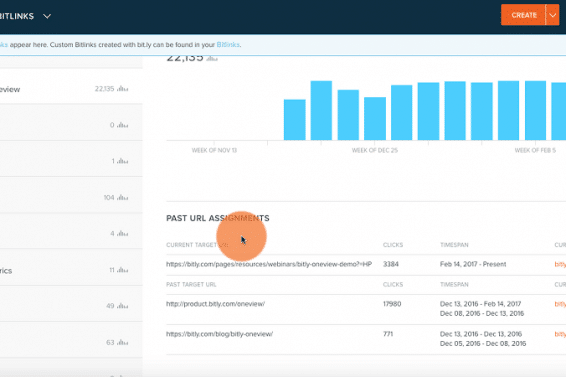Click the WEEK OF NOV 13 axis label
566x377 pixels.
[214, 150]
